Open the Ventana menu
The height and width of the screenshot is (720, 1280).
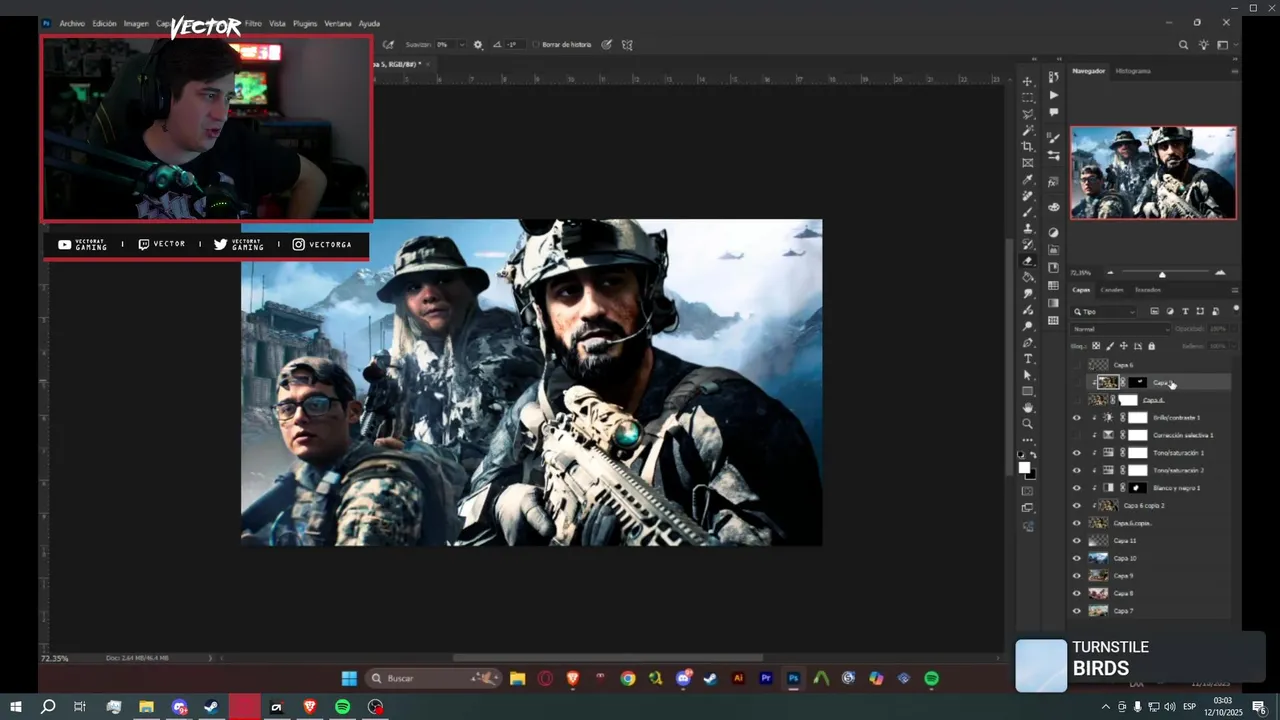(x=338, y=23)
